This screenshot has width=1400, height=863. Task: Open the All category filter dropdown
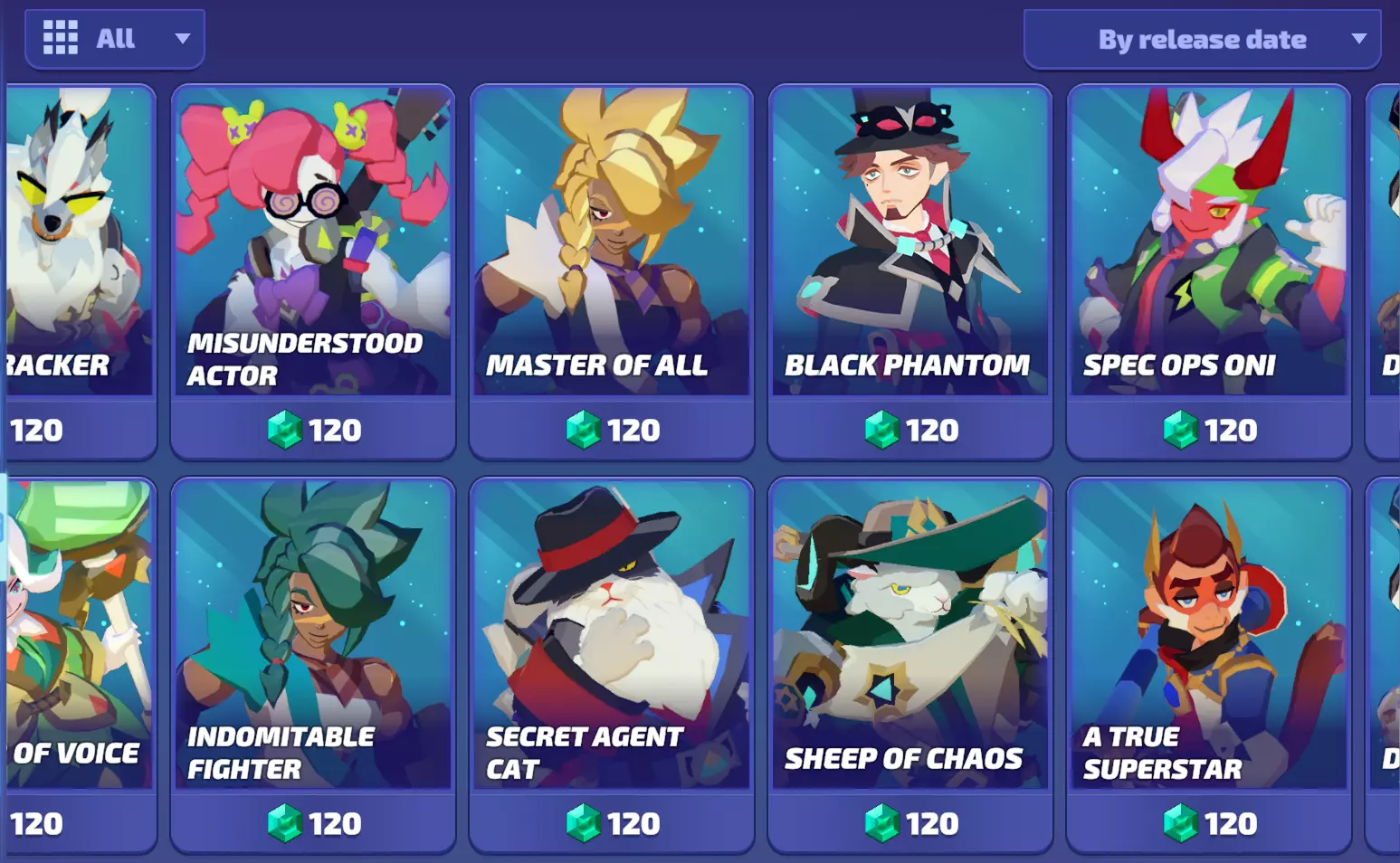115,39
